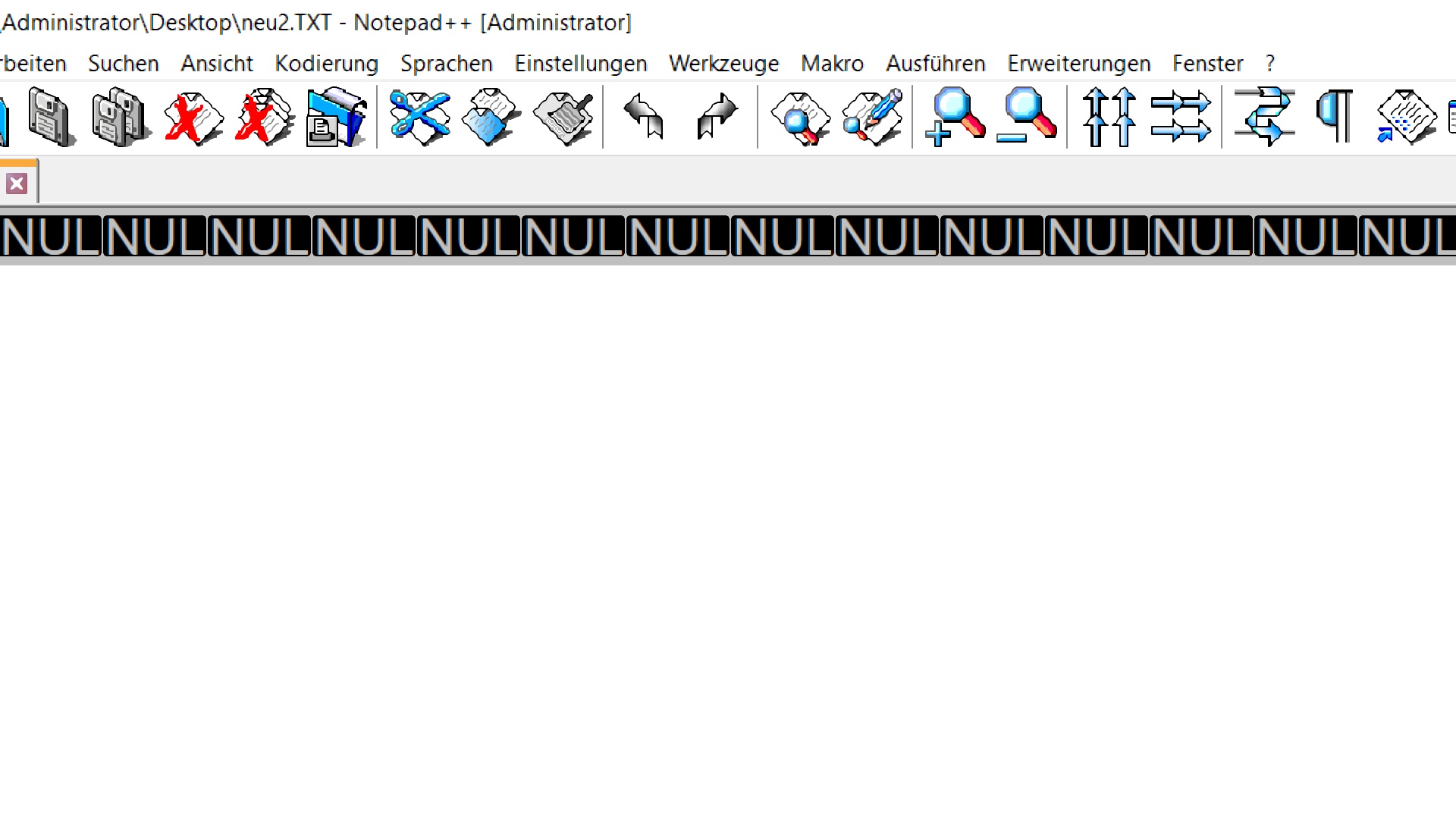Click the Copy toolbar icon
Viewport: 1456px width, 819px height.
[x=491, y=117]
